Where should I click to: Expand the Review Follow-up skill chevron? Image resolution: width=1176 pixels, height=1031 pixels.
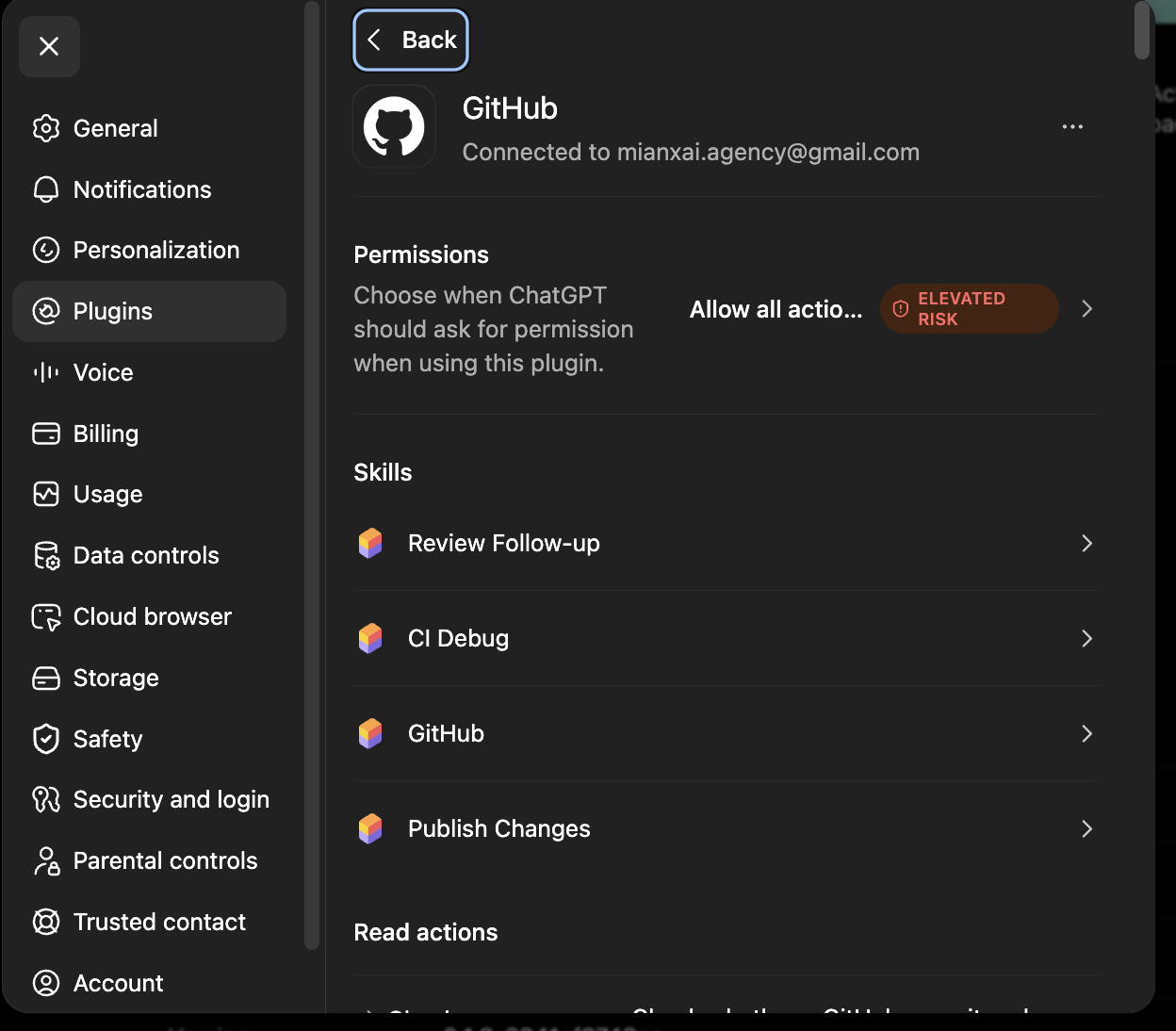pyautogui.click(x=1086, y=543)
